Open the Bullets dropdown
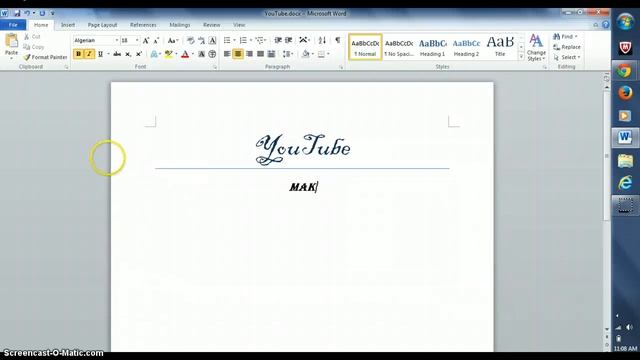The width and height of the screenshot is (640, 360). 234,40
